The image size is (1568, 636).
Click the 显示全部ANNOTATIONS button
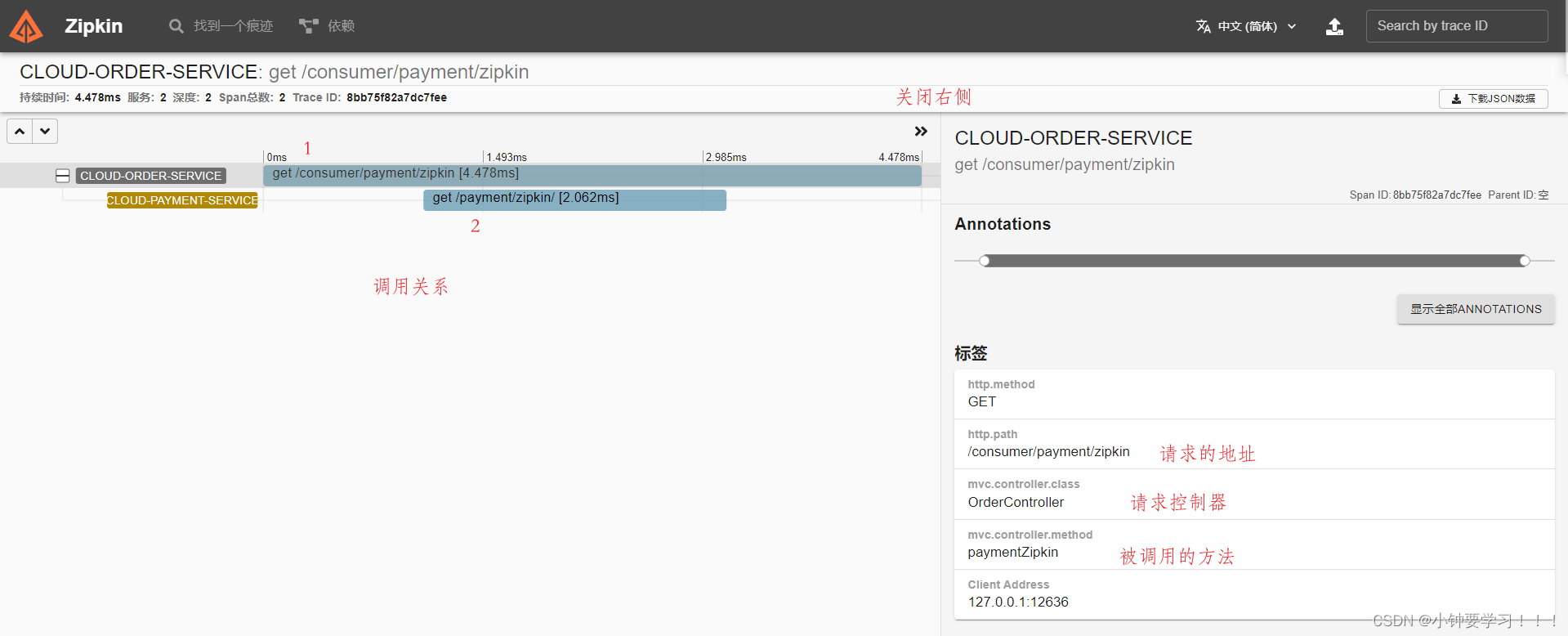tap(1475, 309)
